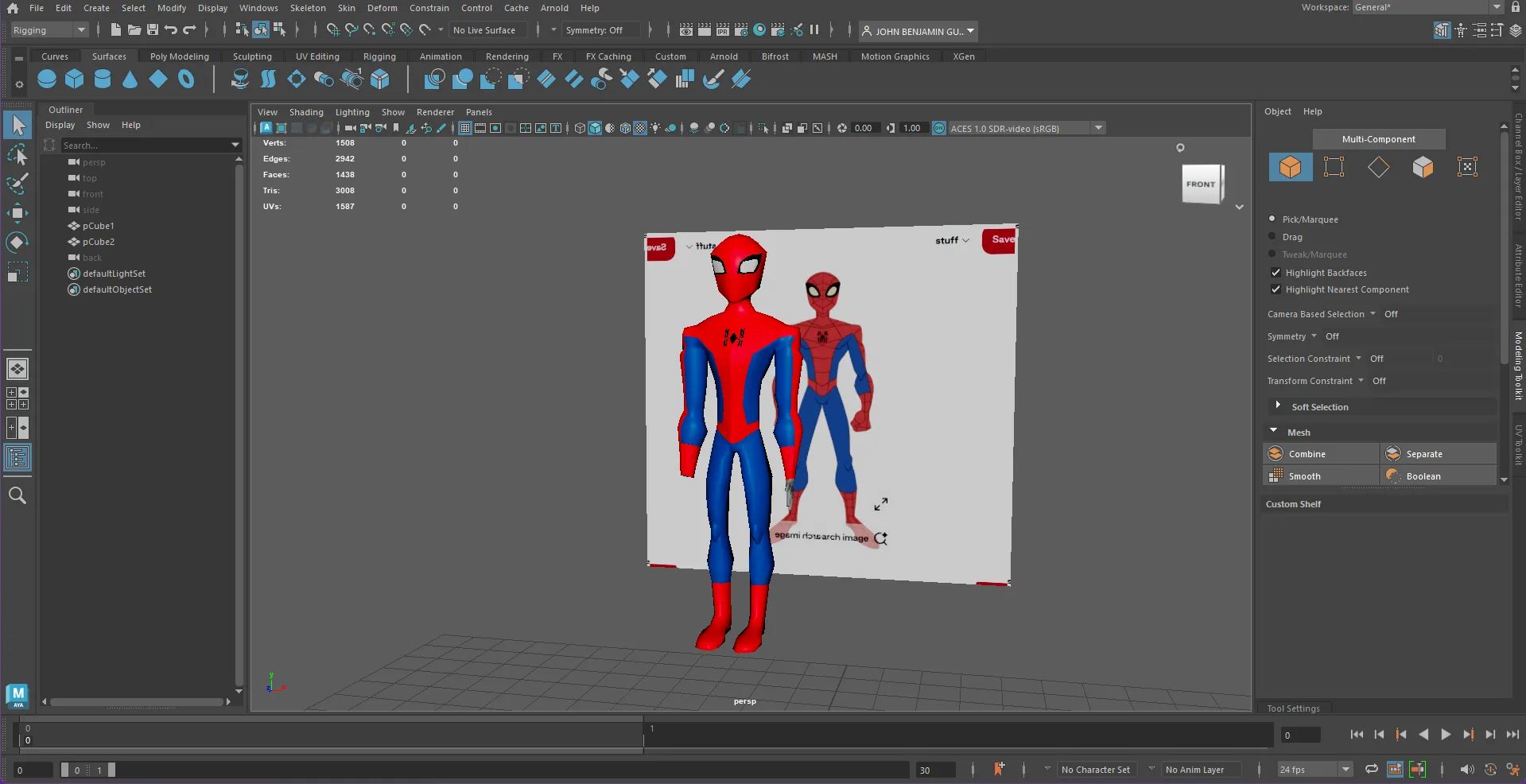
Task: Undo the last action with the undo arrow
Action: pyautogui.click(x=171, y=30)
